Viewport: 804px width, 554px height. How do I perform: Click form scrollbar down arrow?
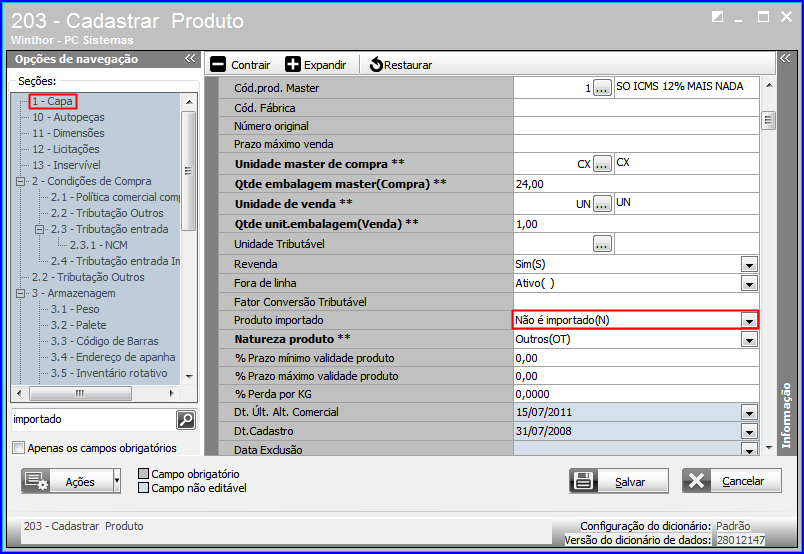(769, 448)
